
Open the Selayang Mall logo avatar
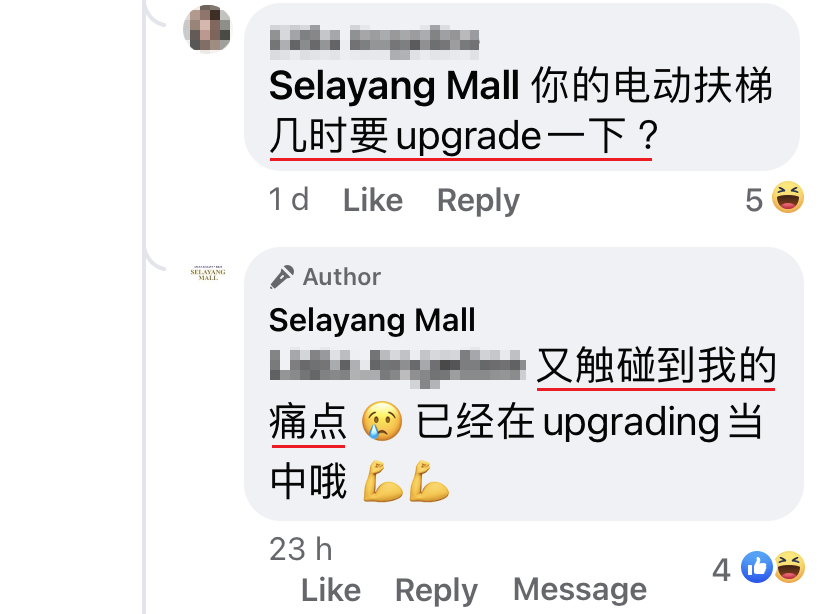(208, 273)
